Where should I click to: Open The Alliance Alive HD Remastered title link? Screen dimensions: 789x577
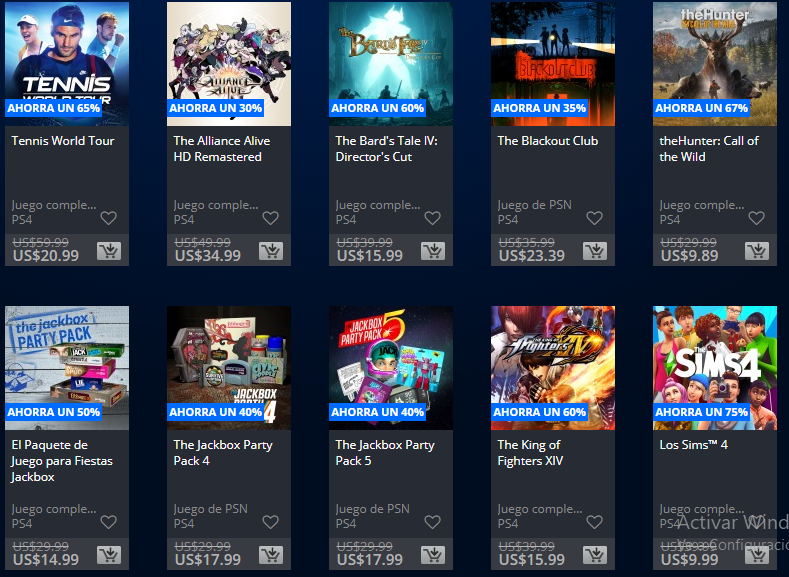tap(221, 149)
